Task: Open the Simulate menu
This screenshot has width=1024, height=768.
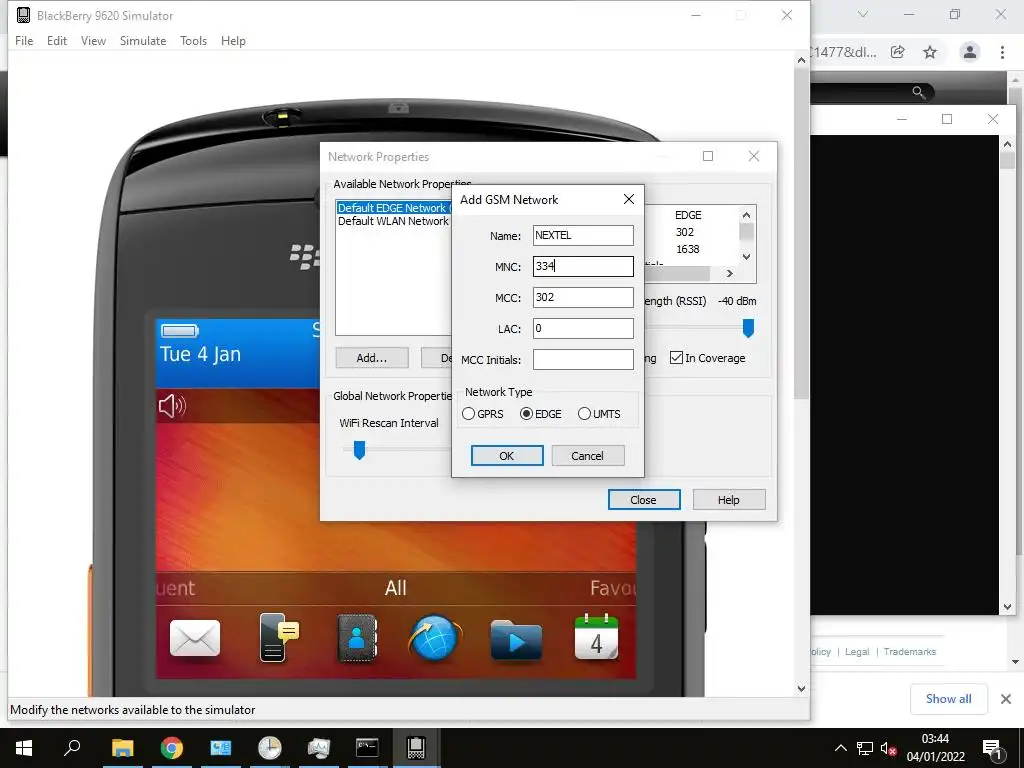Action: coord(143,40)
